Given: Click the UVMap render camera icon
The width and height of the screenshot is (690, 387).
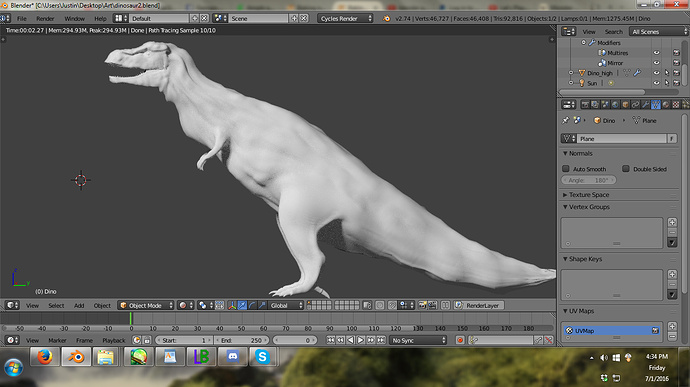Looking at the screenshot, I should pos(655,330).
